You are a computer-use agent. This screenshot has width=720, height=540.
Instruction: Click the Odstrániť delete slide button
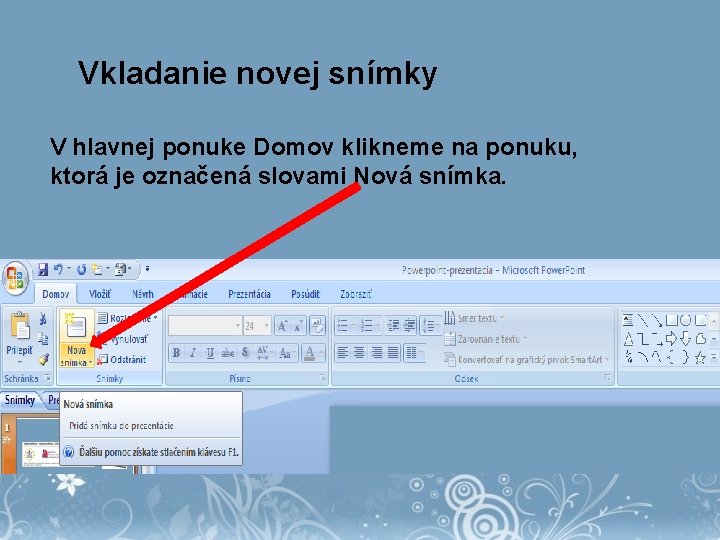[x=122, y=360]
